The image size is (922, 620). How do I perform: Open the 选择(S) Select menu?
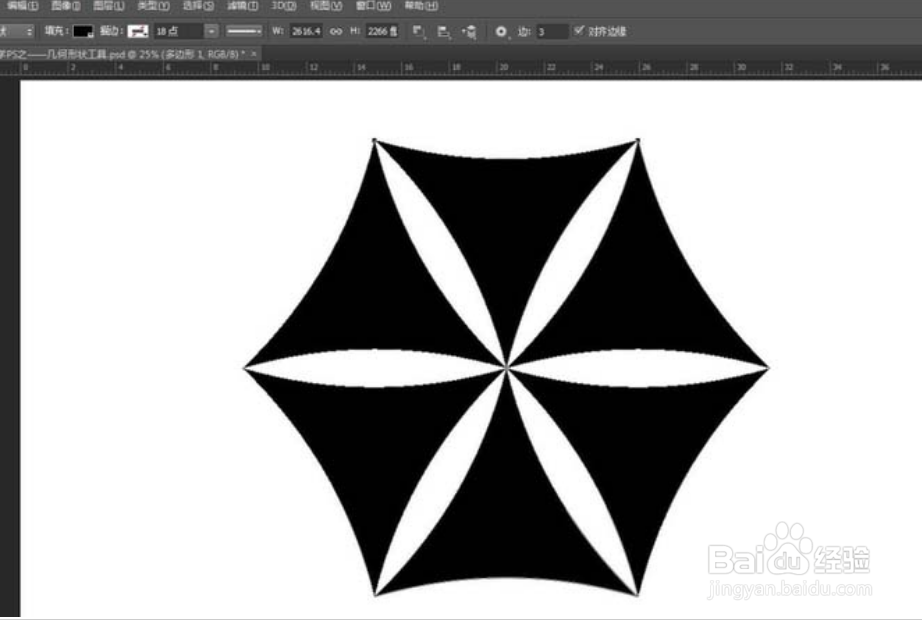click(198, 6)
